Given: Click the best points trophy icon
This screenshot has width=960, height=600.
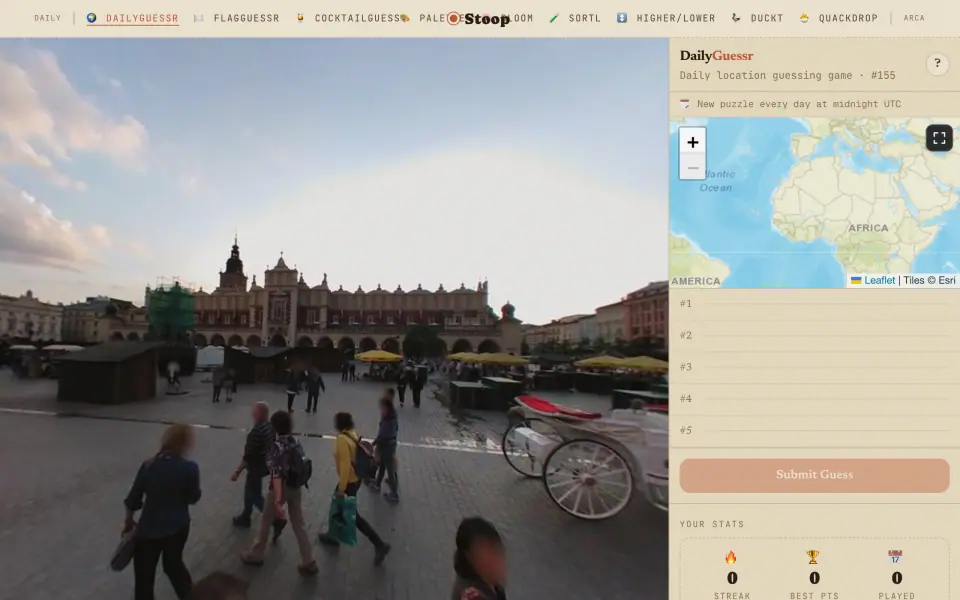Looking at the screenshot, I should (x=813, y=557).
